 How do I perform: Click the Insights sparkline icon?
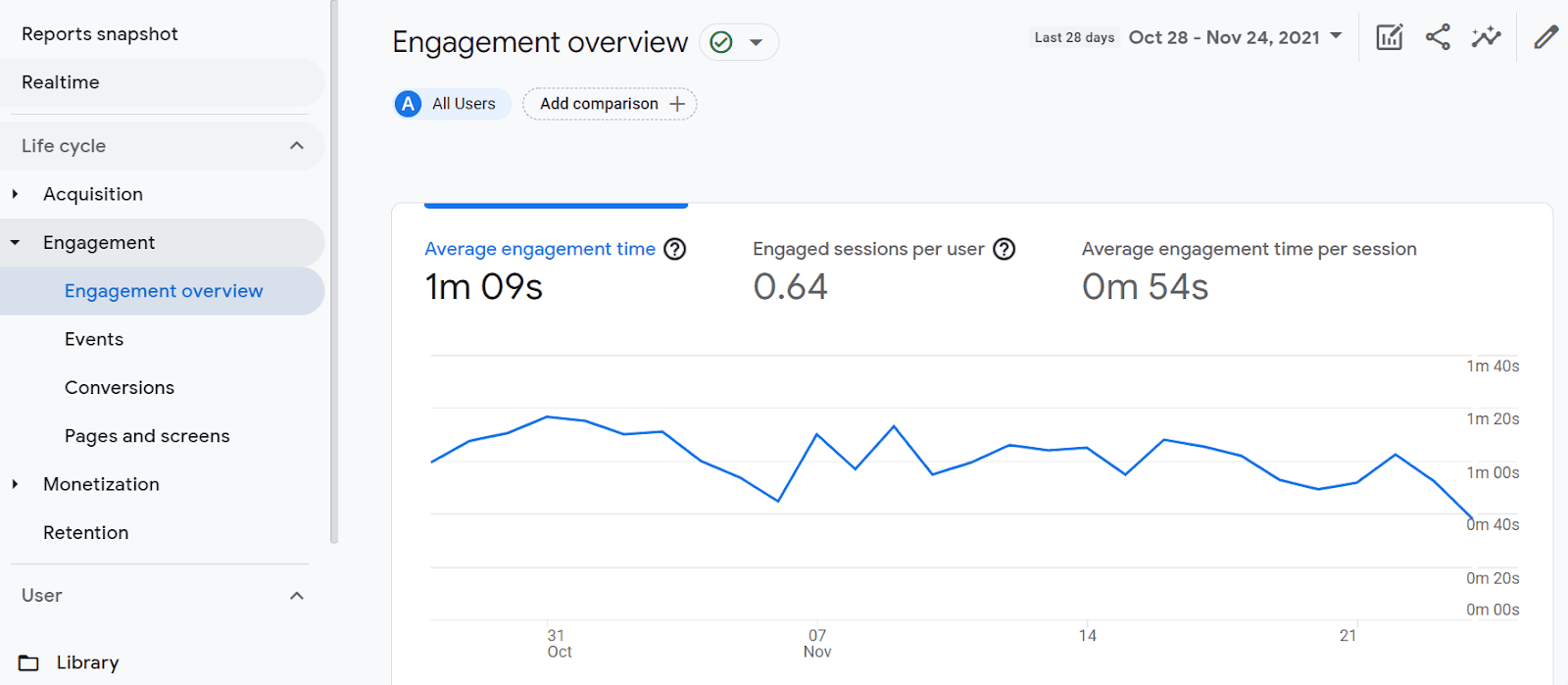[x=1486, y=38]
